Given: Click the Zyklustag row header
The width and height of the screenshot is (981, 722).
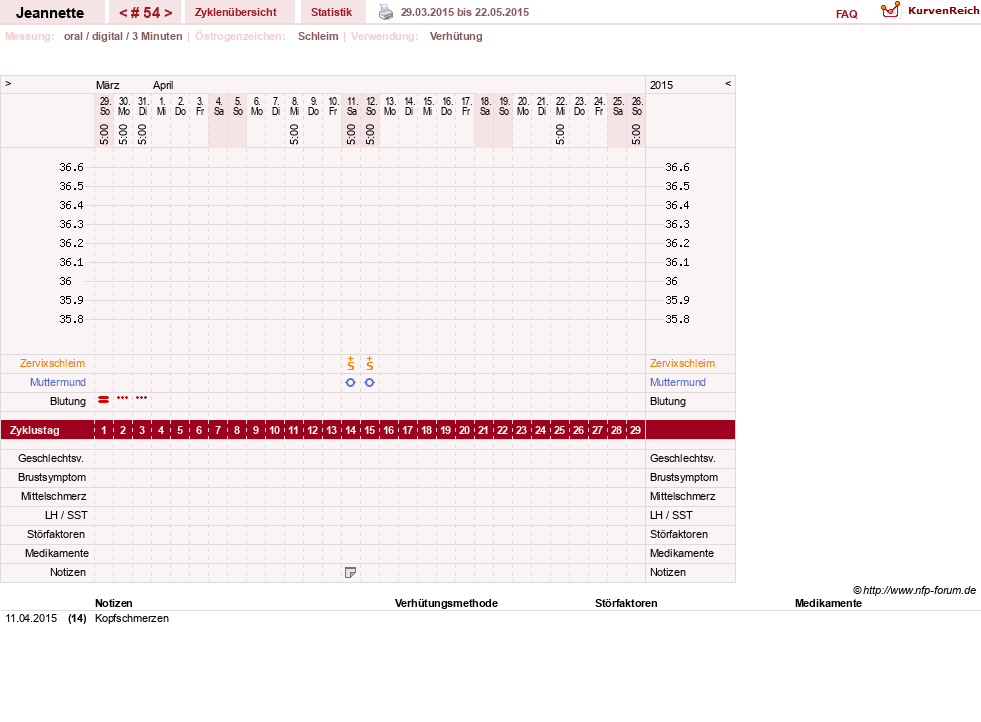Looking at the screenshot, I should [x=35, y=430].
